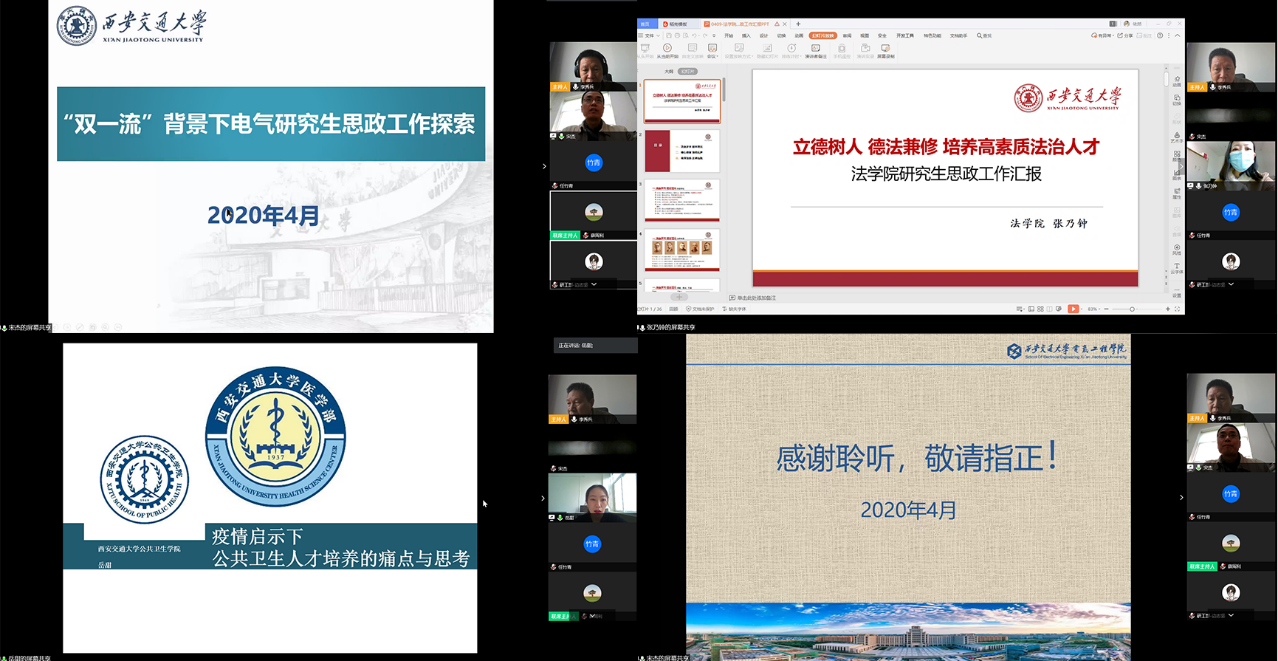Image resolution: width=1278 pixels, height=661 pixels.
Task: Open the 文件 file menu dropdown
Action: click(648, 36)
